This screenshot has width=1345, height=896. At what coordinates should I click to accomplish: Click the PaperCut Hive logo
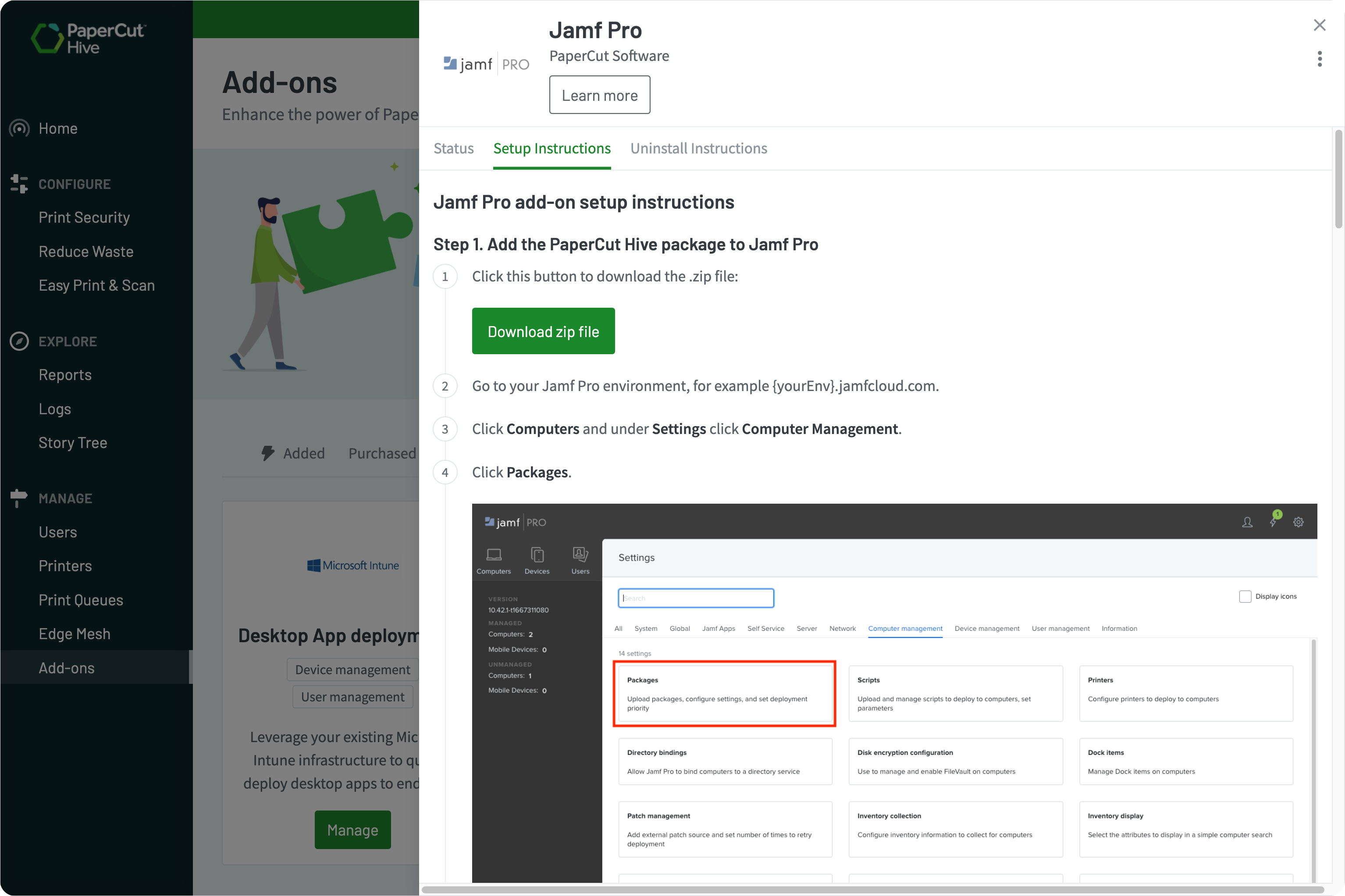tap(89, 39)
